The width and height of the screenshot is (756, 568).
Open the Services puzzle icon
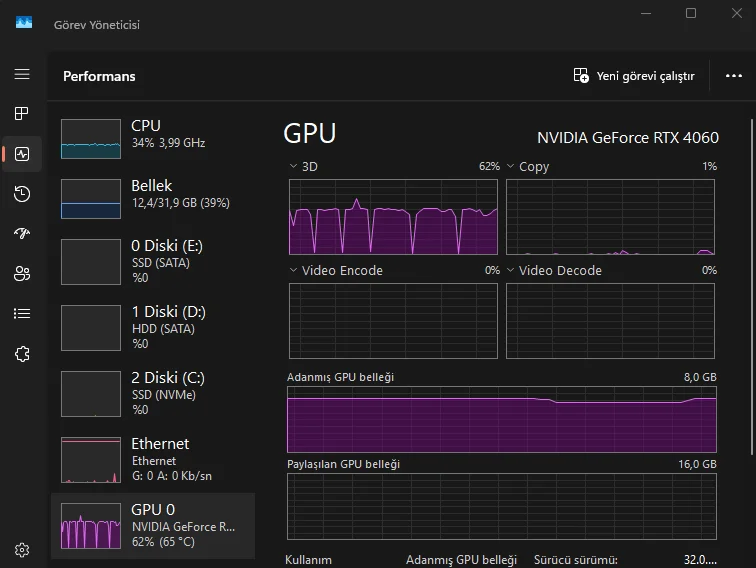click(22, 353)
